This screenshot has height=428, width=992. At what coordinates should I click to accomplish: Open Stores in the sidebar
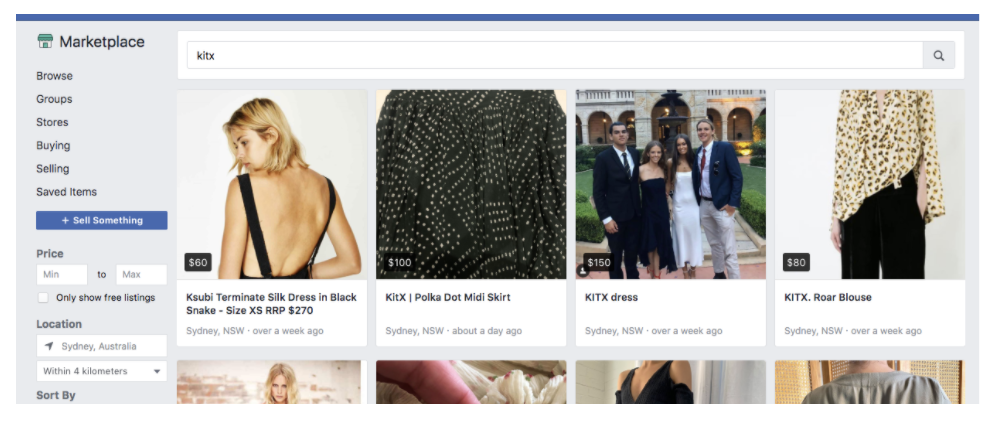click(x=53, y=123)
